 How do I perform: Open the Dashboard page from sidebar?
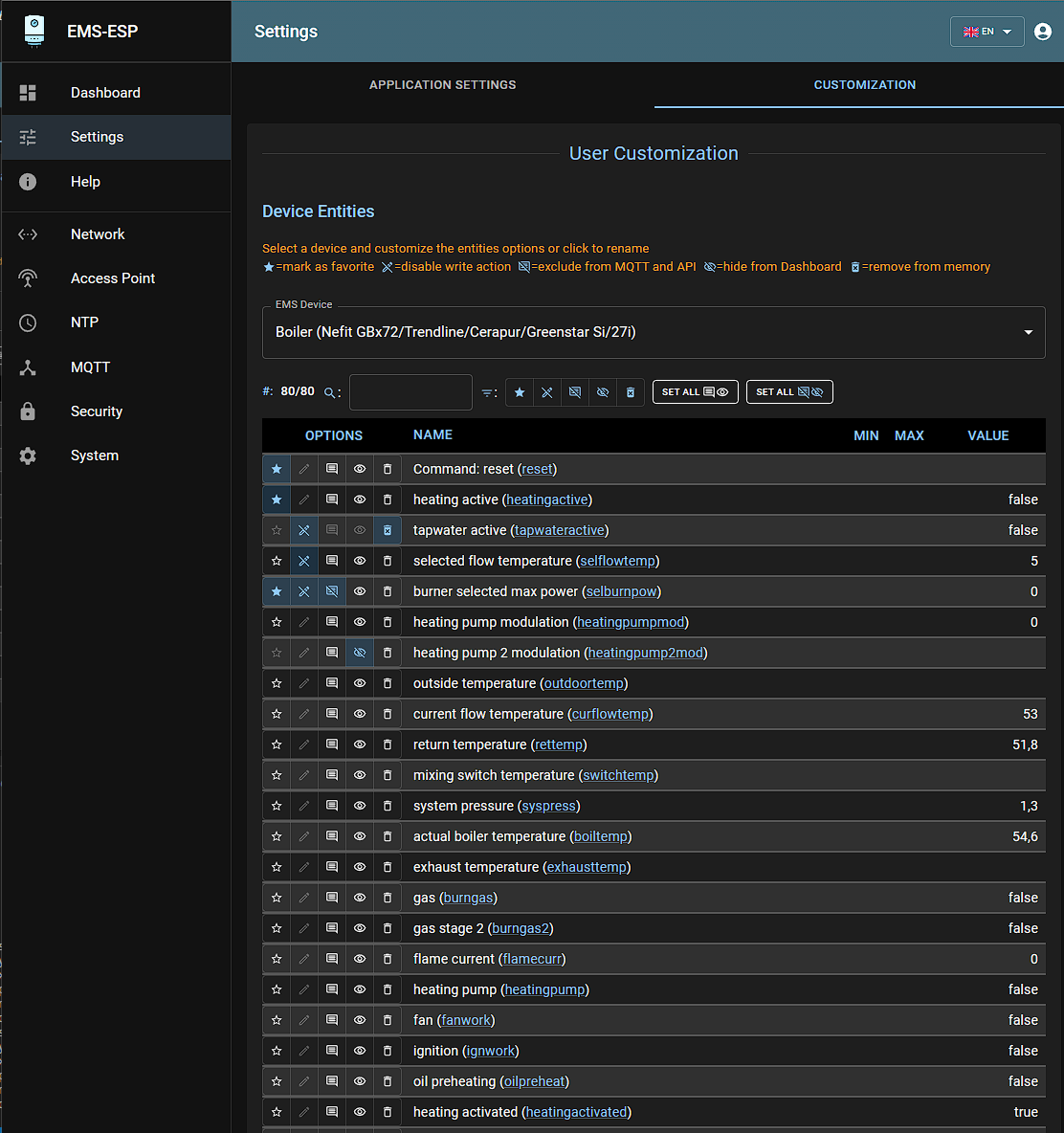105,93
